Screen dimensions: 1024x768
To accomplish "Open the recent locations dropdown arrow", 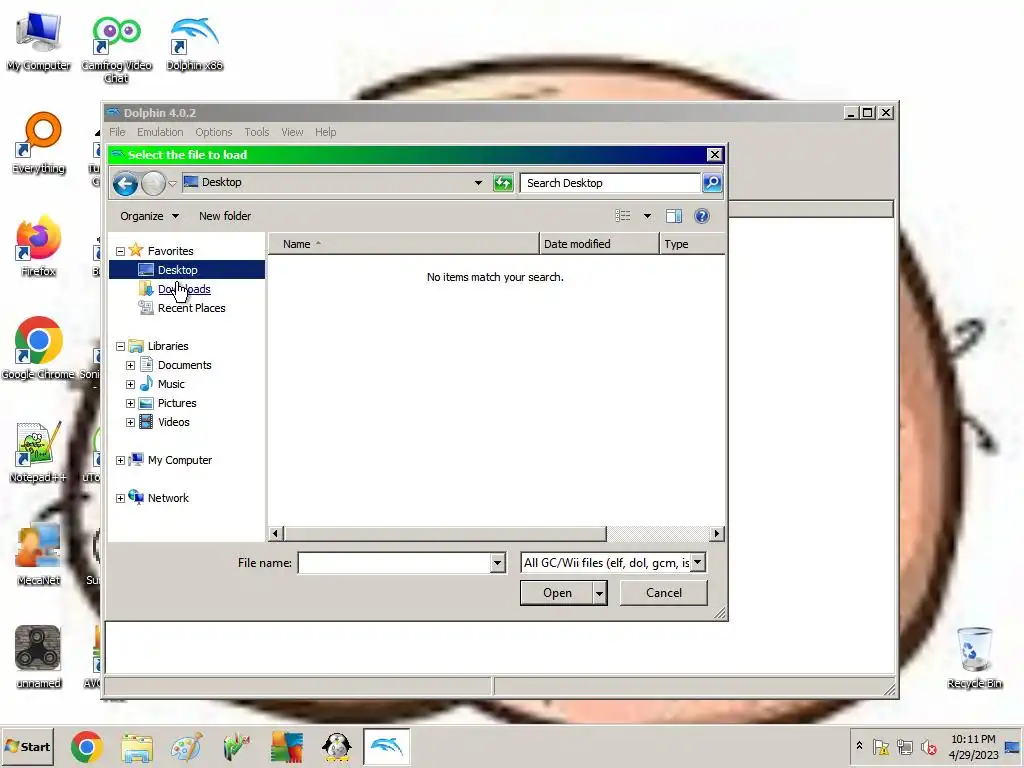I will pos(172,184).
